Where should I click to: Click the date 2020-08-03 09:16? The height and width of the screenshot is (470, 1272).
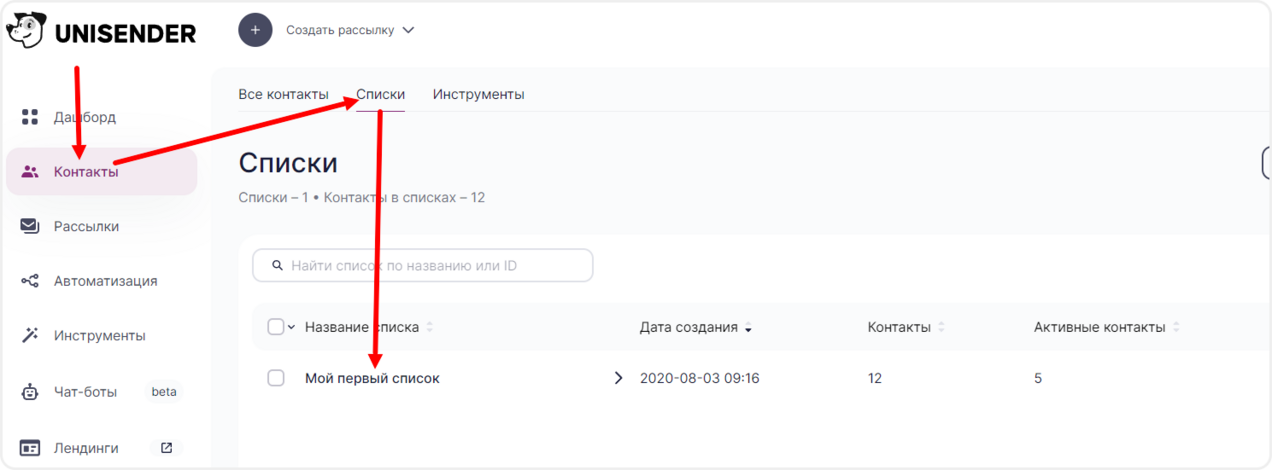700,378
